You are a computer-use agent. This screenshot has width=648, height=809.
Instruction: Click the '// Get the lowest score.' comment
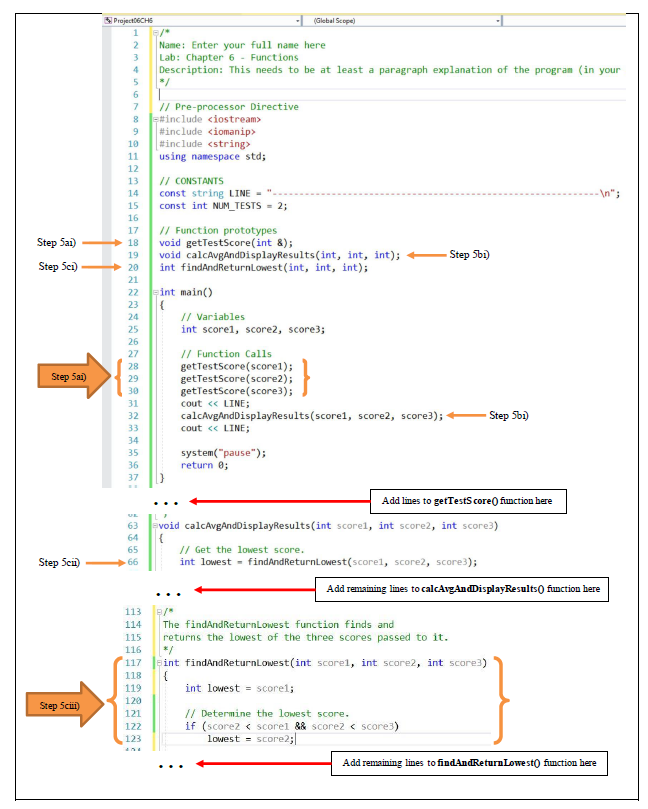tap(242, 550)
